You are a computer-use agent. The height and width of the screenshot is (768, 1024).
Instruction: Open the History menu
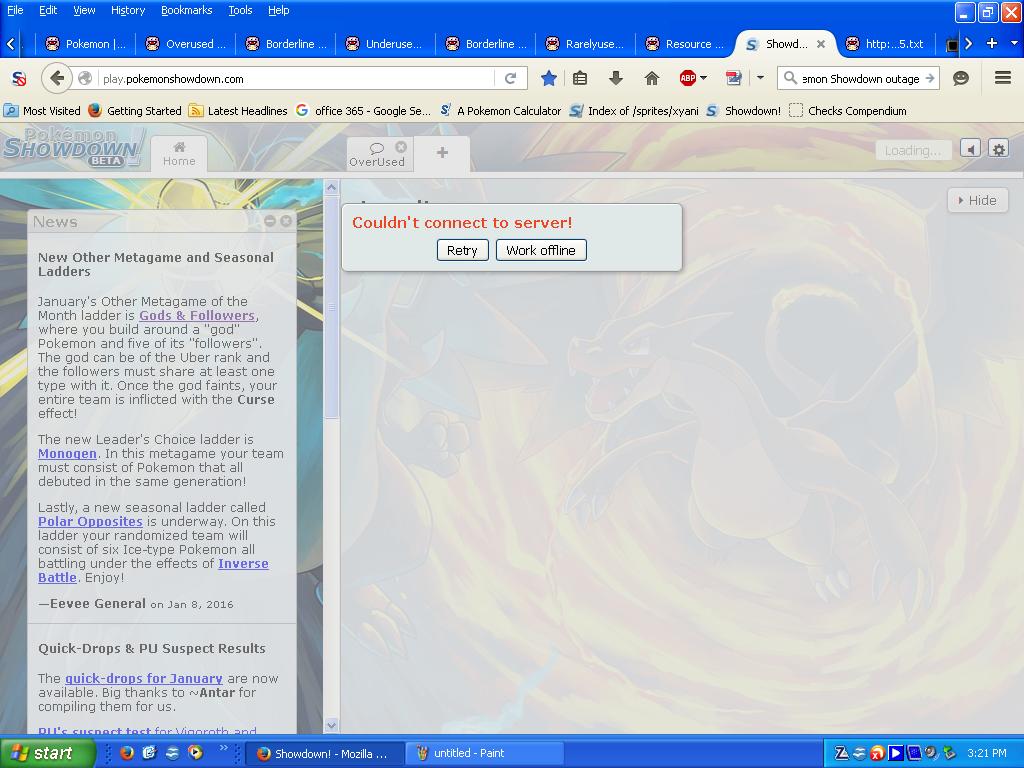coord(127,10)
